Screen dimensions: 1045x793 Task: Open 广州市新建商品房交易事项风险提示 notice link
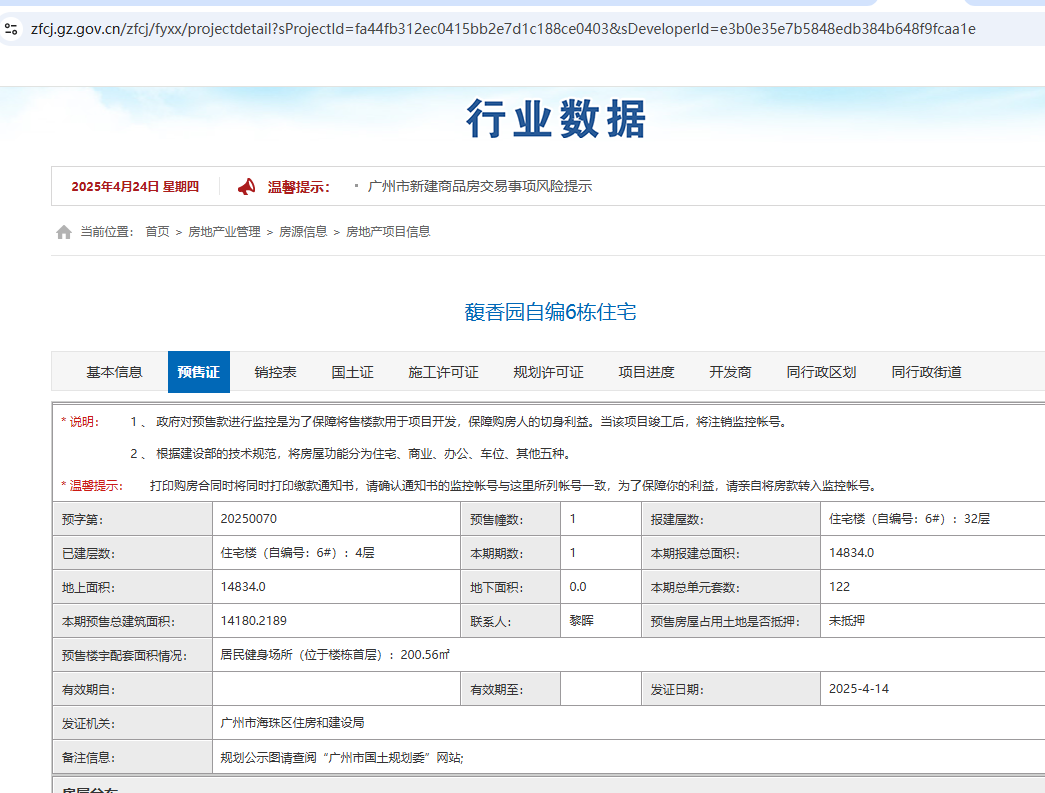tap(480, 186)
